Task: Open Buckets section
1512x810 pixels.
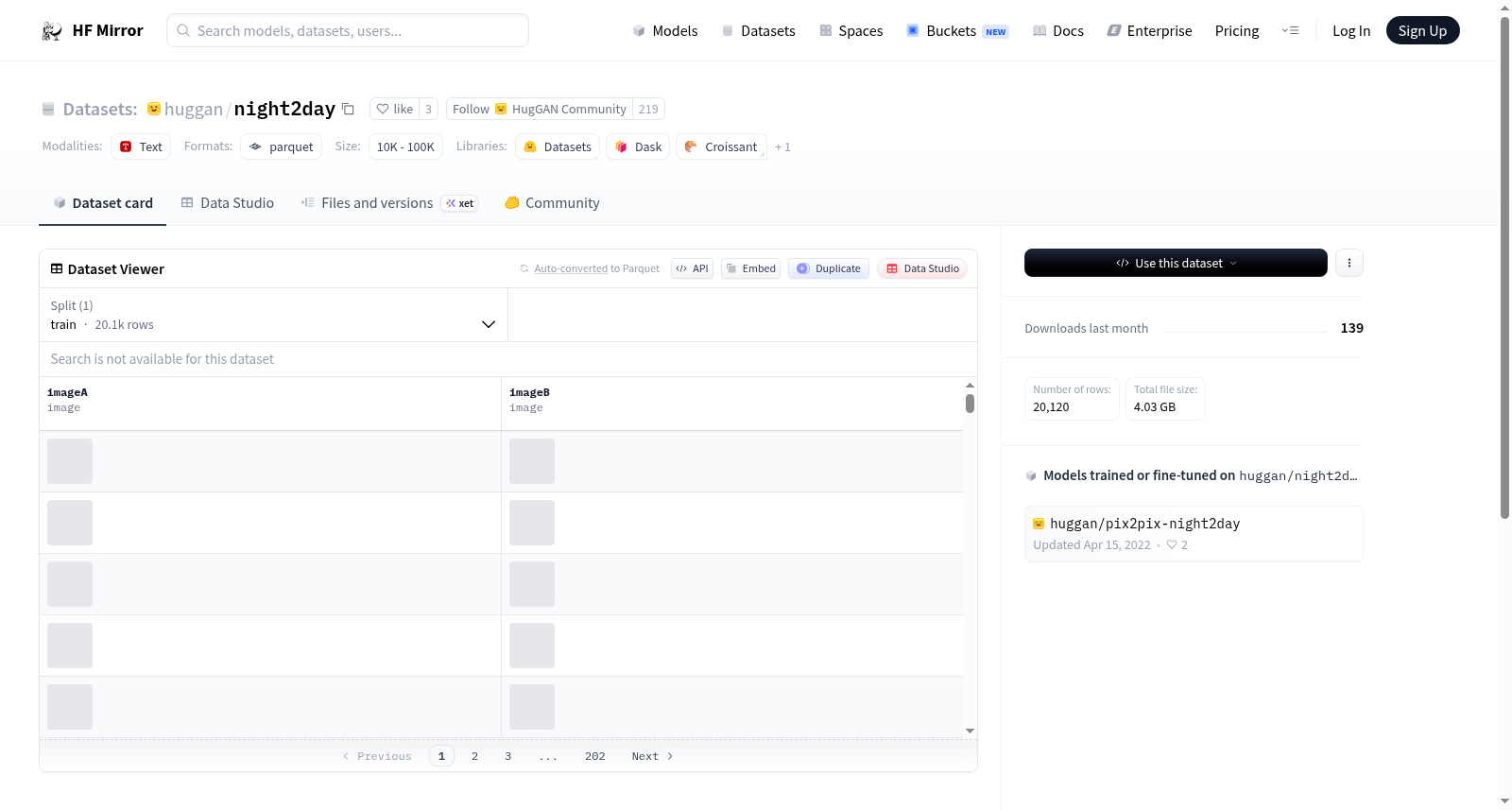Action: coord(957,30)
